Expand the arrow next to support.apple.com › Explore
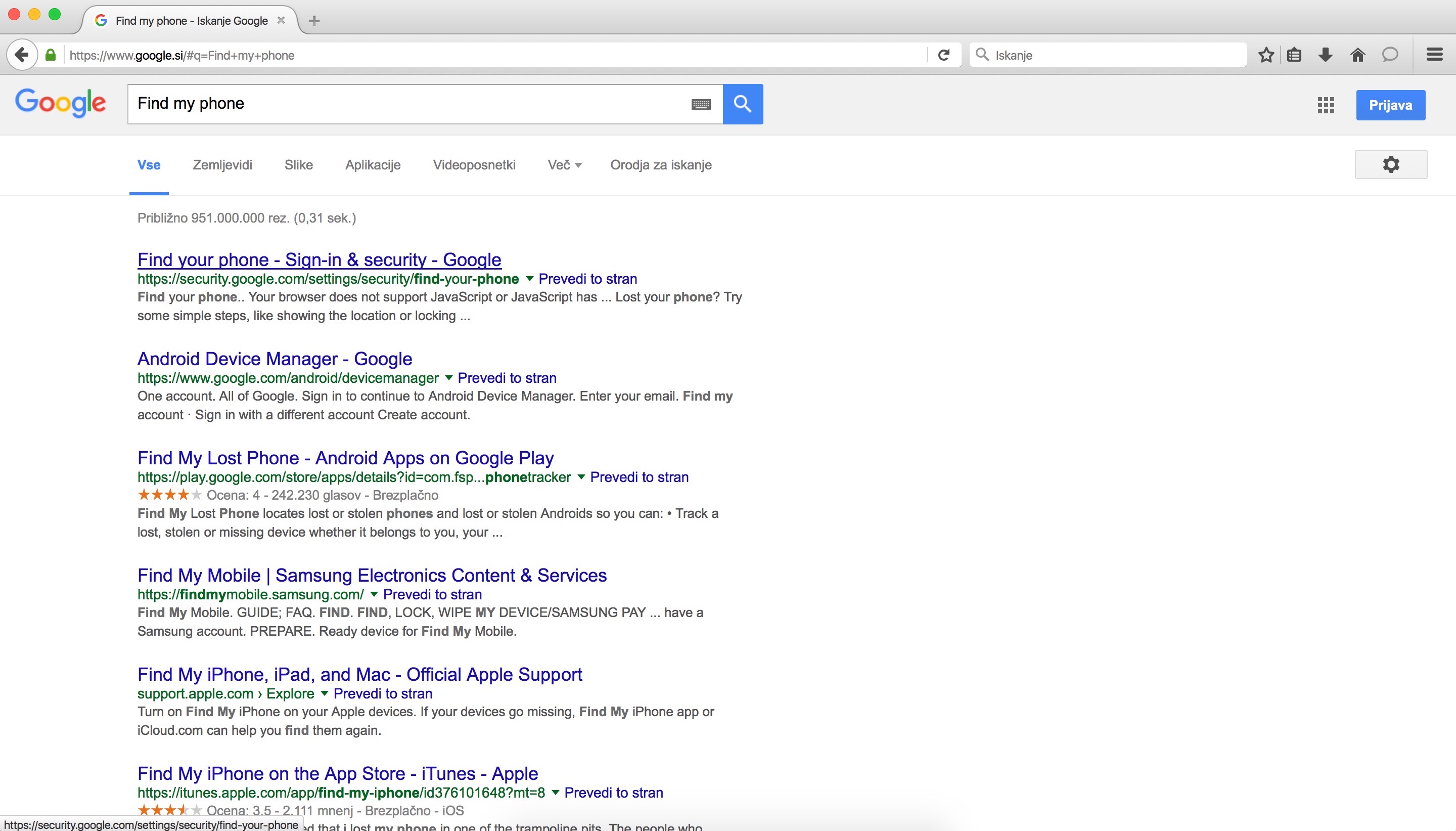 point(324,694)
